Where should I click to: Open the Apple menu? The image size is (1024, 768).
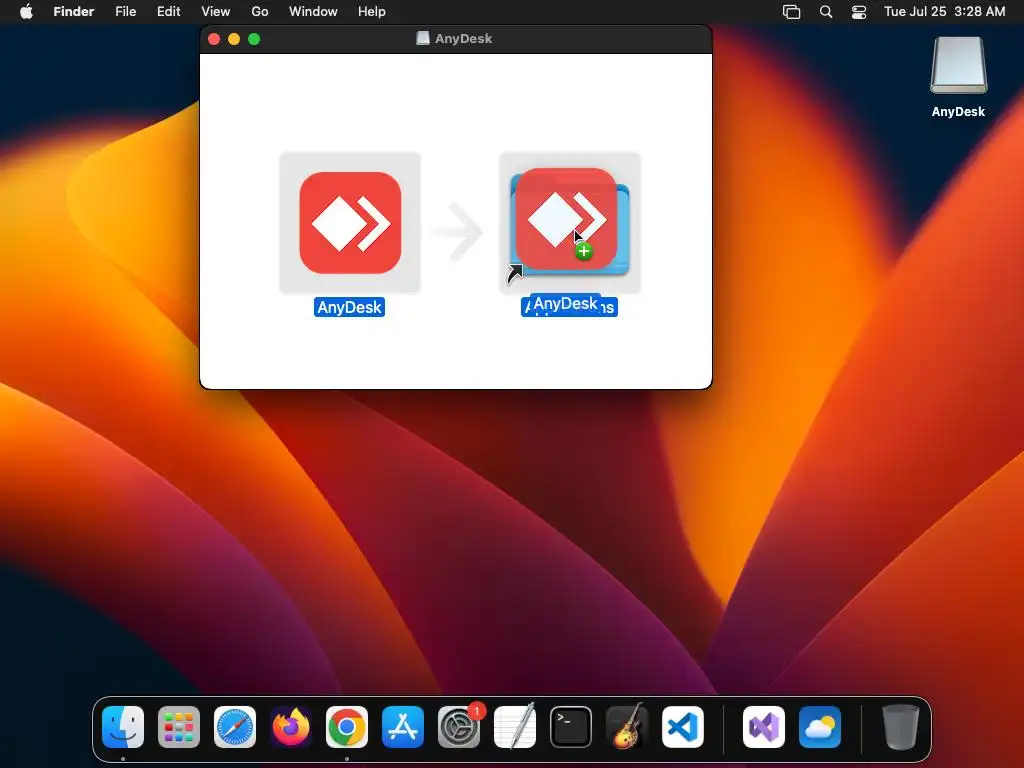[x=26, y=12]
